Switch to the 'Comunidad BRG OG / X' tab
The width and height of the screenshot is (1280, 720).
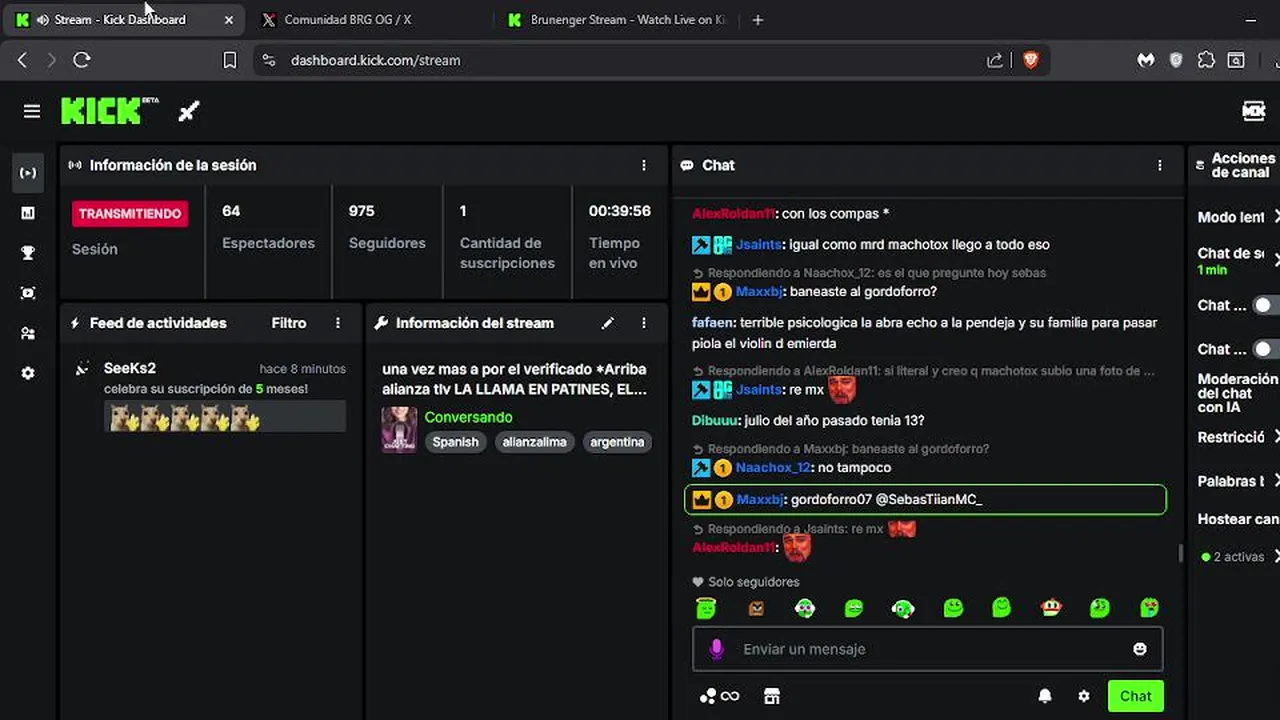(x=348, y=20)
